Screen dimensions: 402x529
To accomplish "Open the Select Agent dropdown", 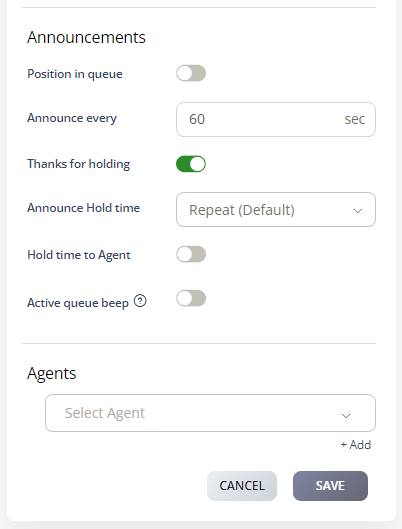I will tap(210, 413).
